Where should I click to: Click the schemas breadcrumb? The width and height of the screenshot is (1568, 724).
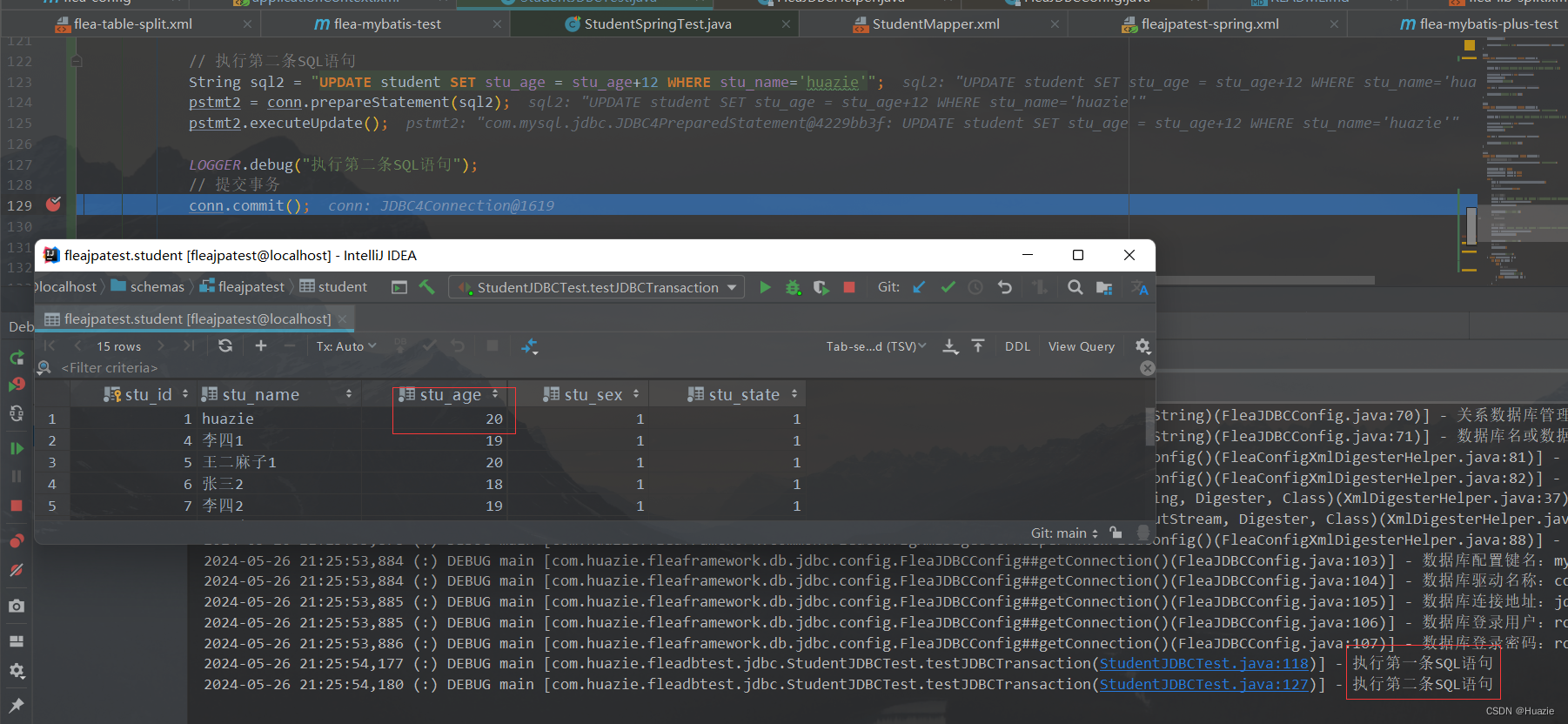coord(147,286)
